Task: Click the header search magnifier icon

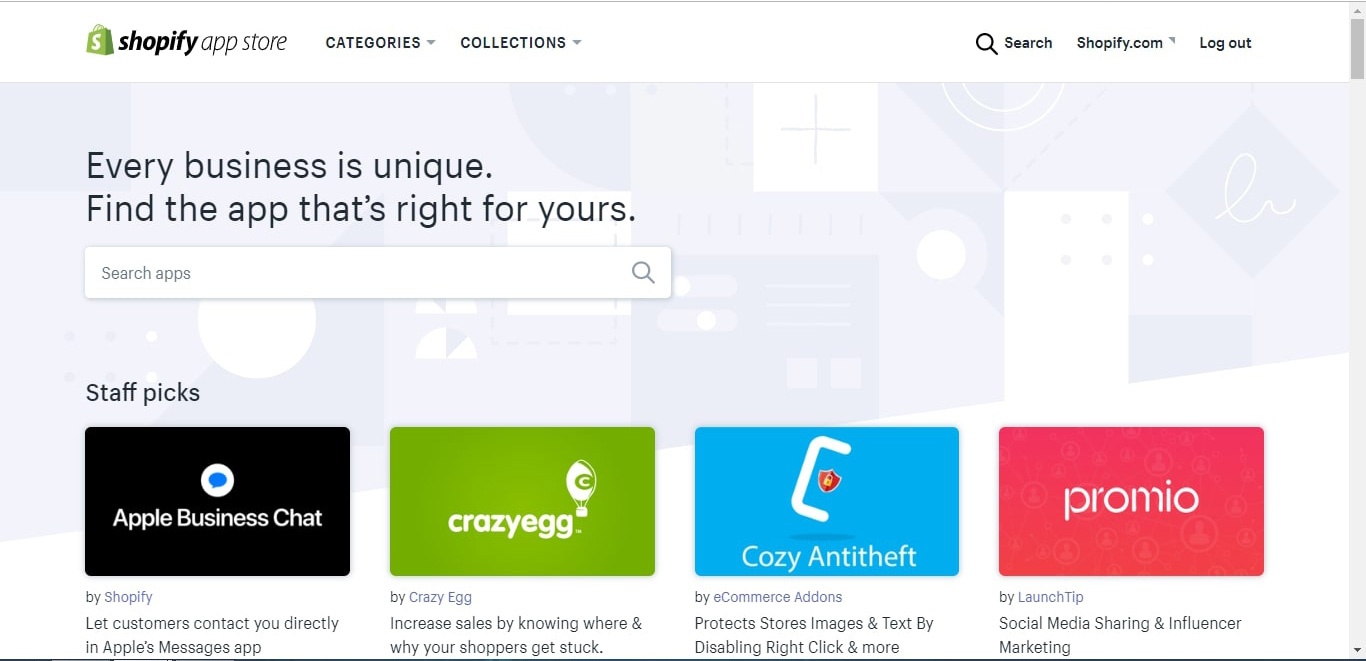Action: [x=986, y=43]
